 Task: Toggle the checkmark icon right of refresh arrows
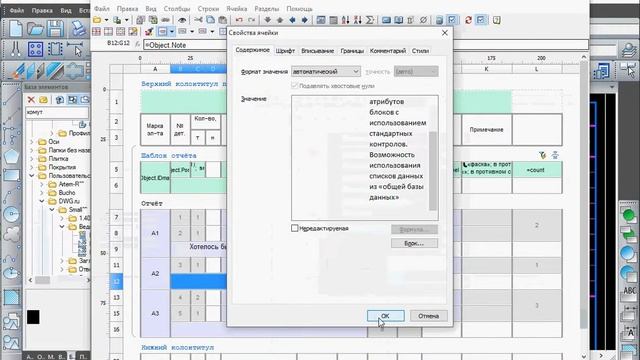pos(481,20)
